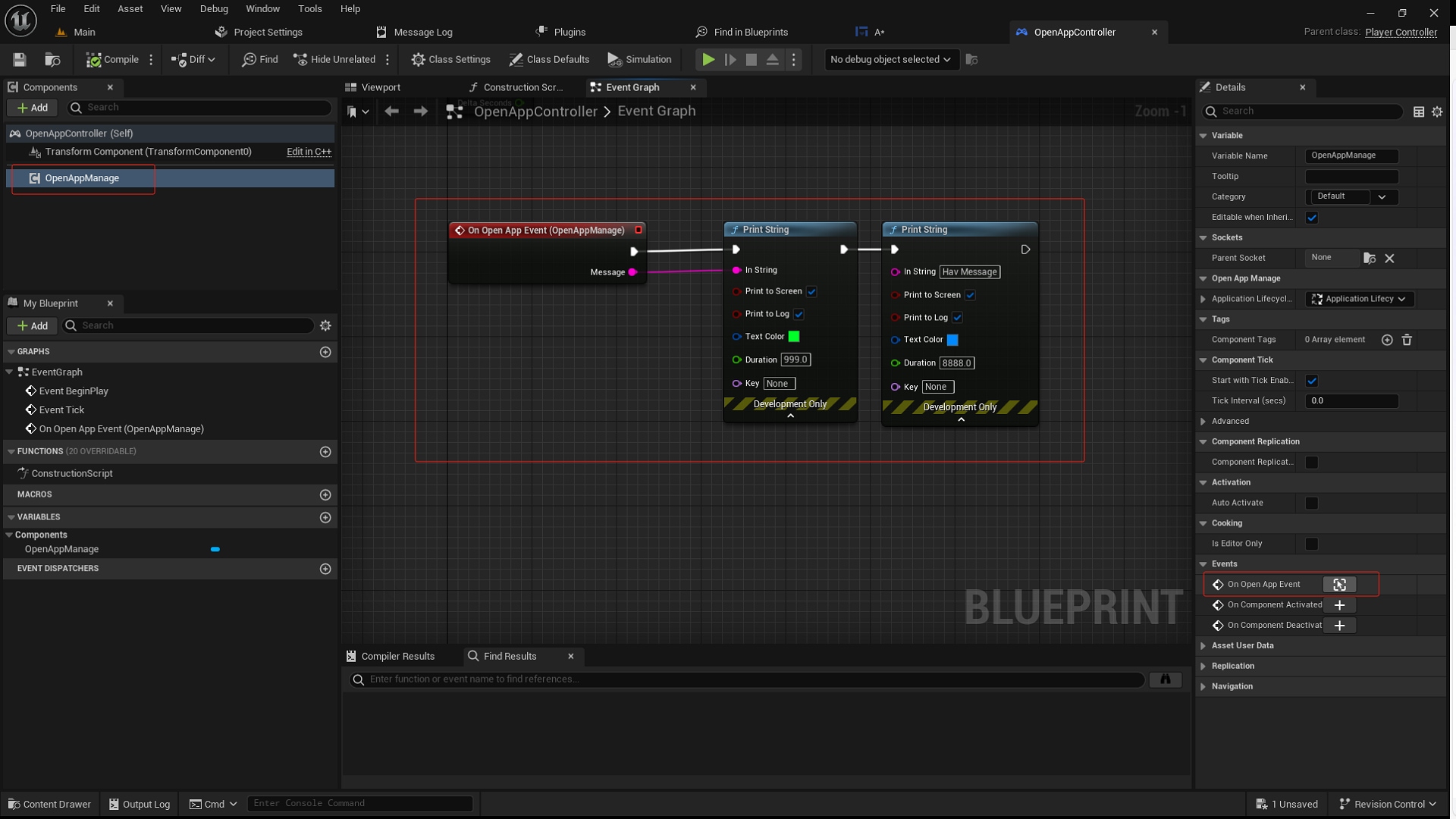
Task: Open blueprint search with Find in Results binoculars
Action: 1165,679
